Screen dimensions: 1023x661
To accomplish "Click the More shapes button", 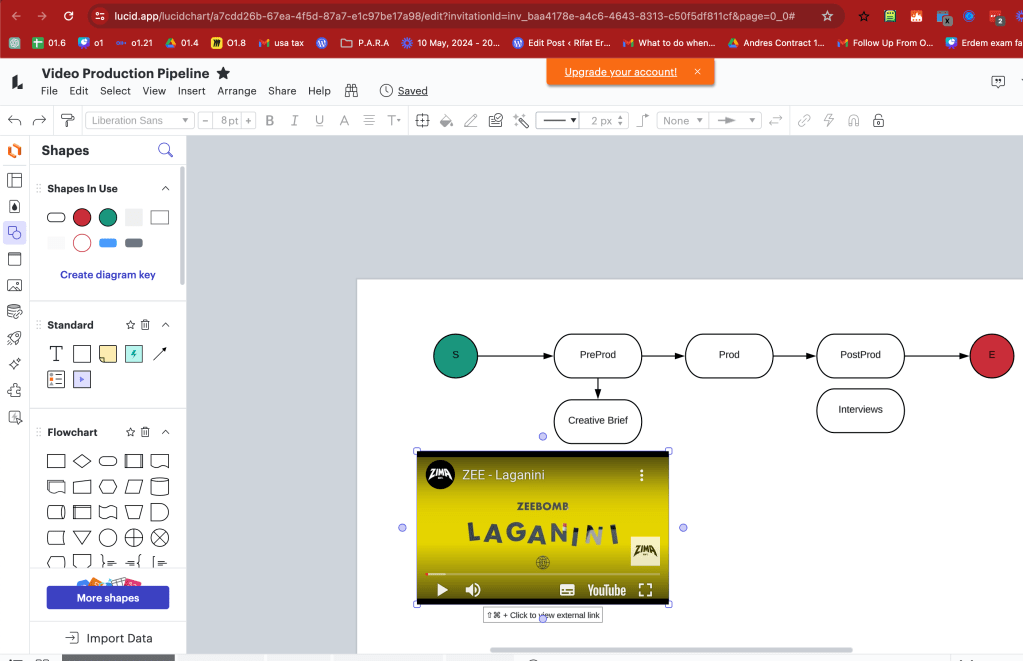I will click(108, 598).
